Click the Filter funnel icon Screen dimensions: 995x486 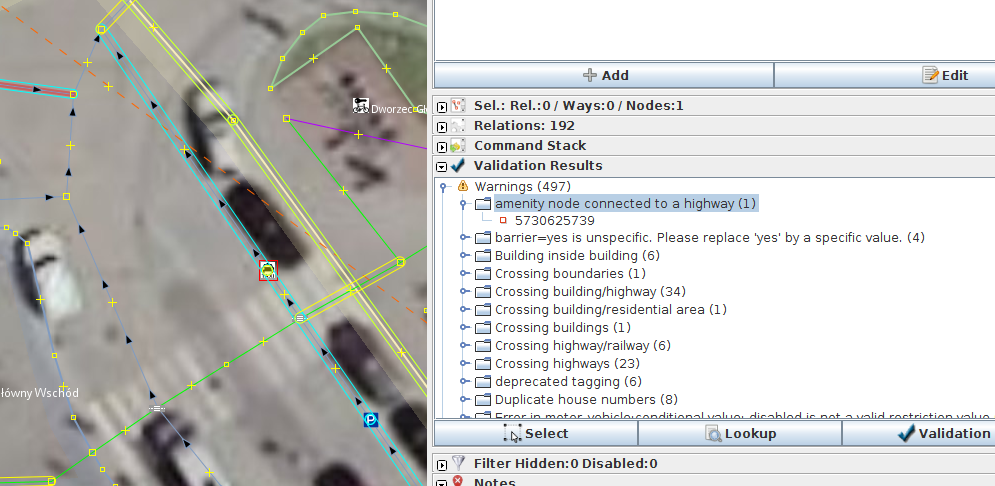coord(459,464)
